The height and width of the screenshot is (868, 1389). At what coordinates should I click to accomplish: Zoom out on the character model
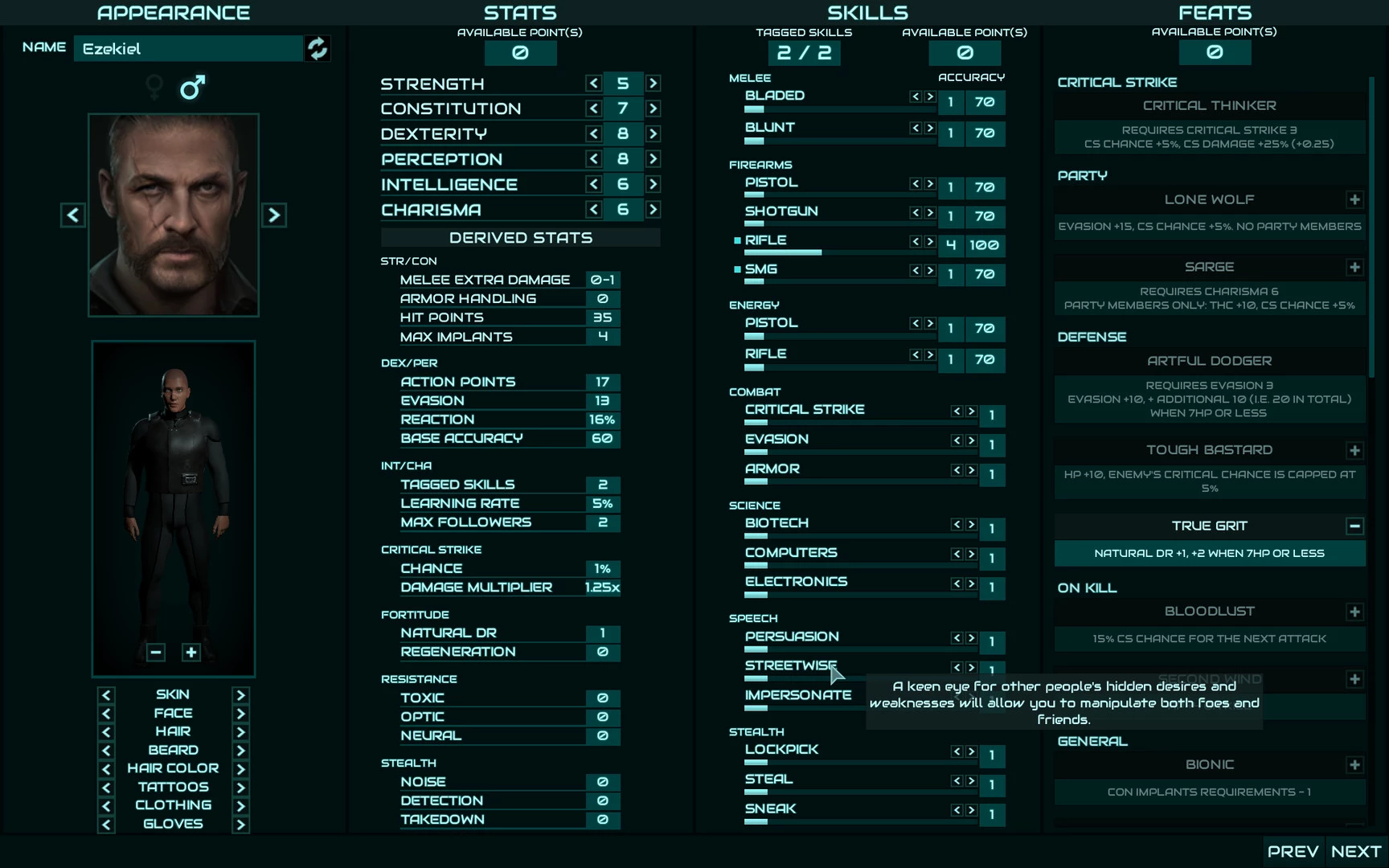click(x=156, y=652)
